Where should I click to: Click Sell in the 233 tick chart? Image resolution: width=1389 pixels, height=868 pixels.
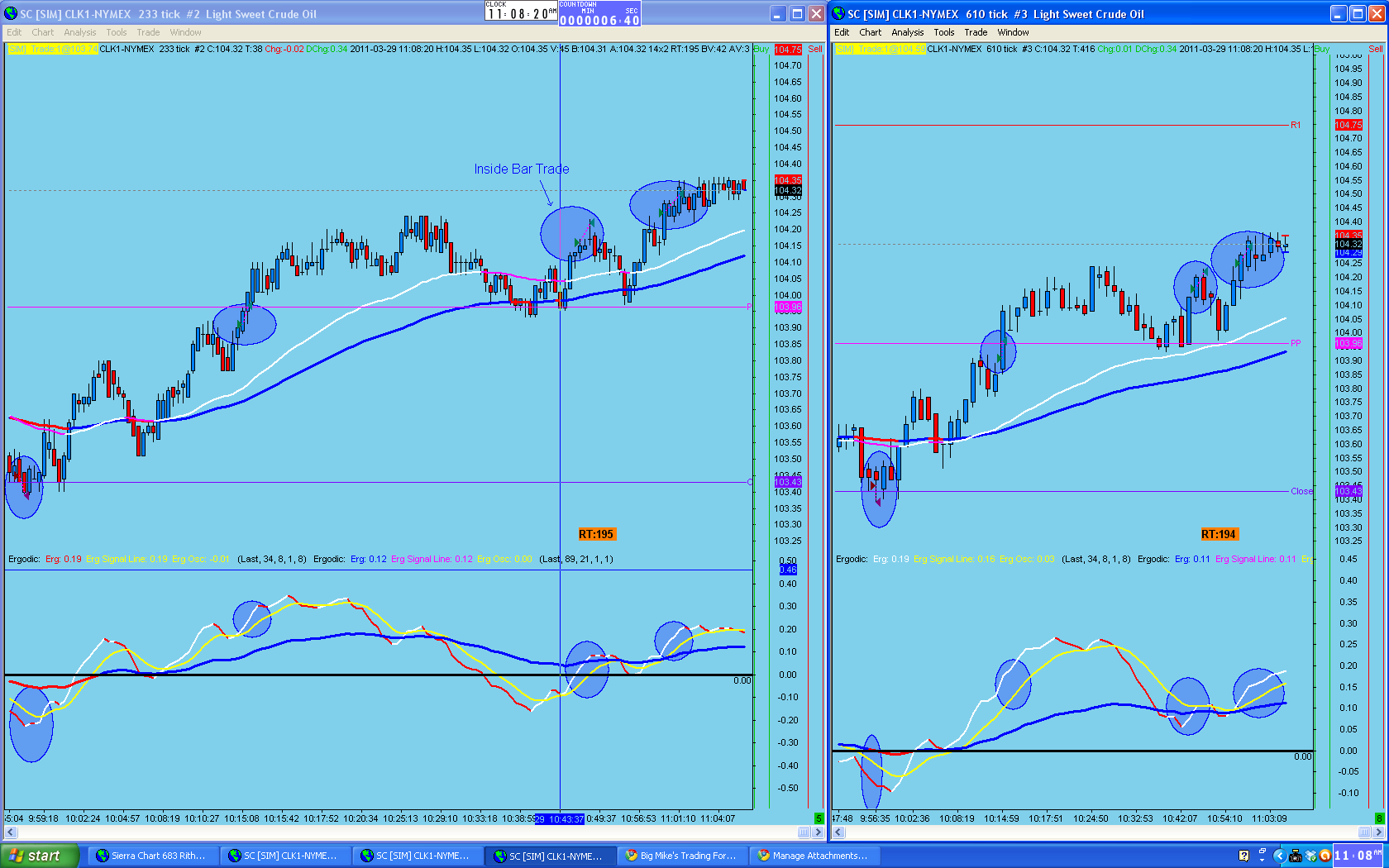(815, 49)
